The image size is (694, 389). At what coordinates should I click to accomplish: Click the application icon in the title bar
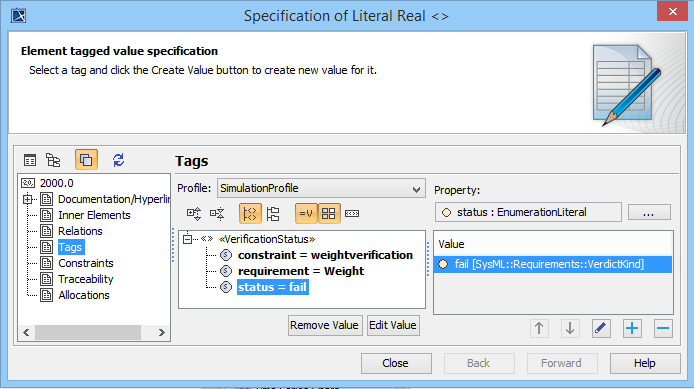pos(19,15)
